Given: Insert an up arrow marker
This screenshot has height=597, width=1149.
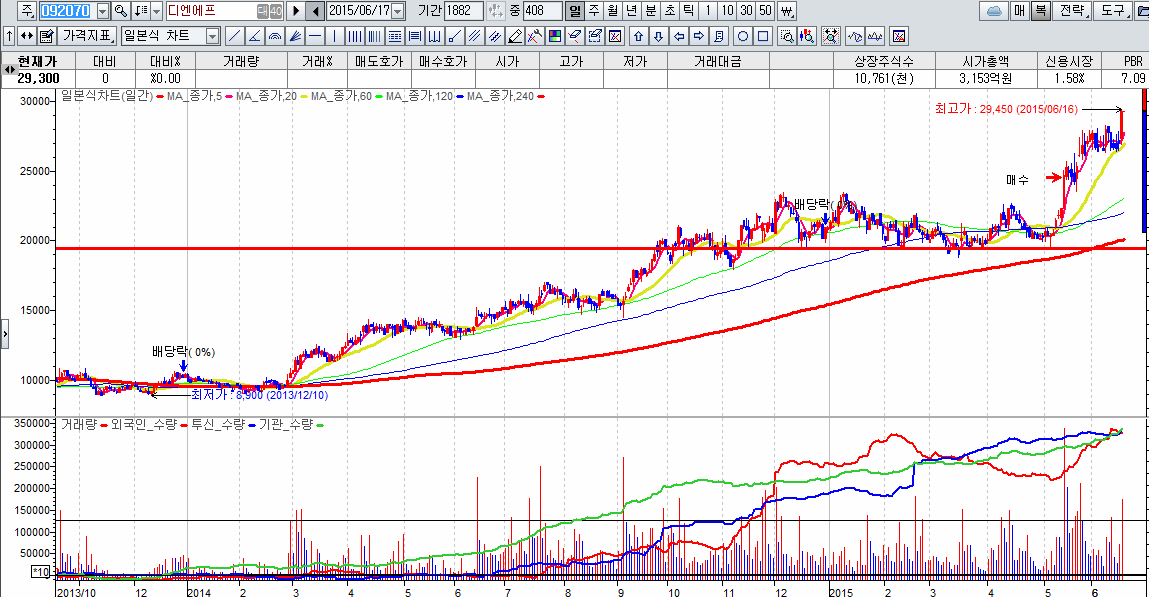Looking at the screenshot, I should [x=637, y=36].
